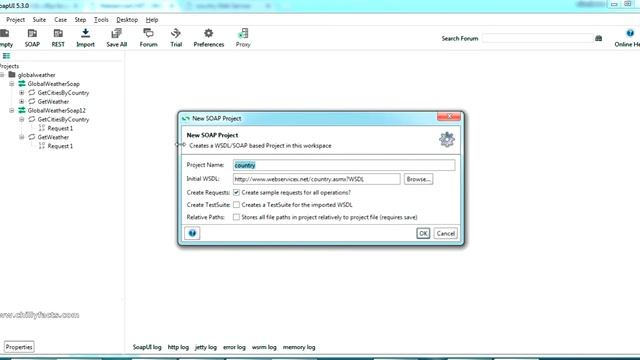
Task: Open the Suite menu
Action: point(39,20)
